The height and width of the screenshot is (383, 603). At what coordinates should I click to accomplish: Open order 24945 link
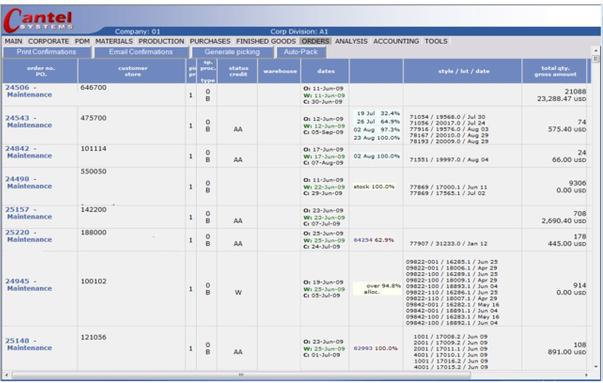coord(17,281)
